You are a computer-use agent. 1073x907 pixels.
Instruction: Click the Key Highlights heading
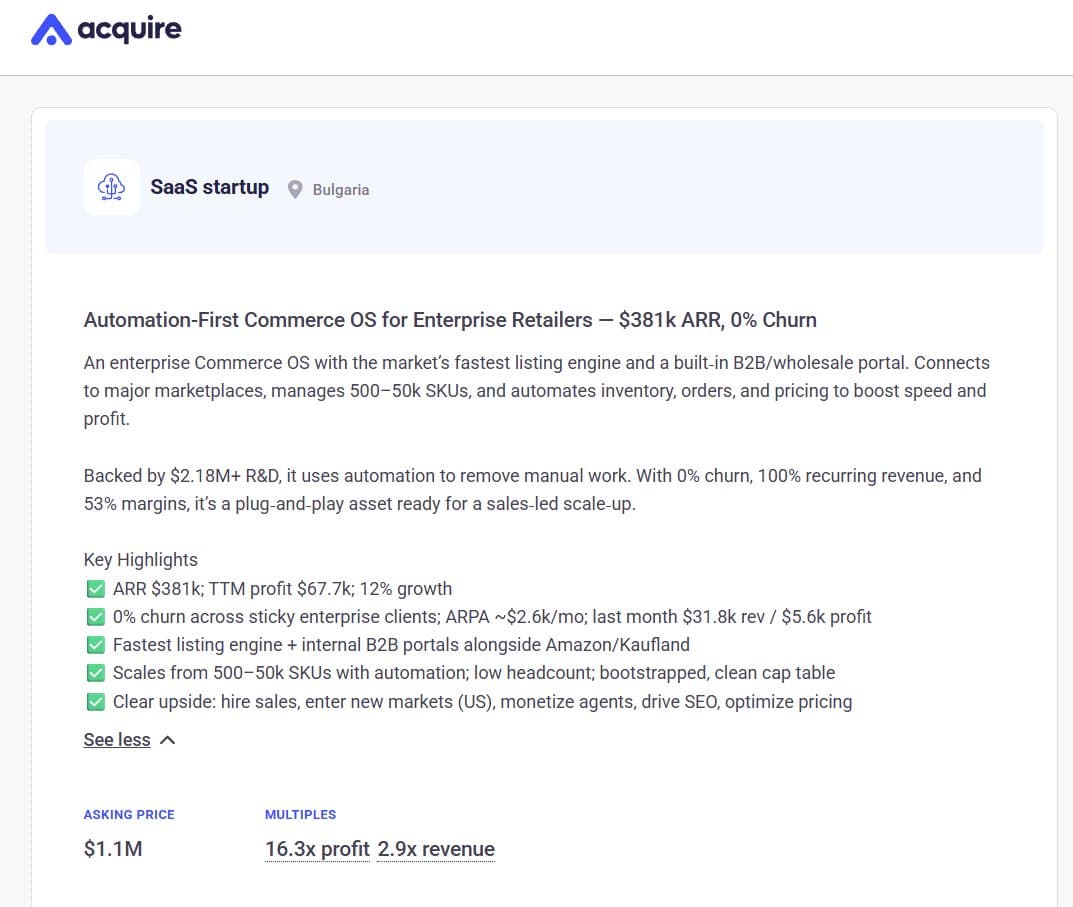[141, 559]
